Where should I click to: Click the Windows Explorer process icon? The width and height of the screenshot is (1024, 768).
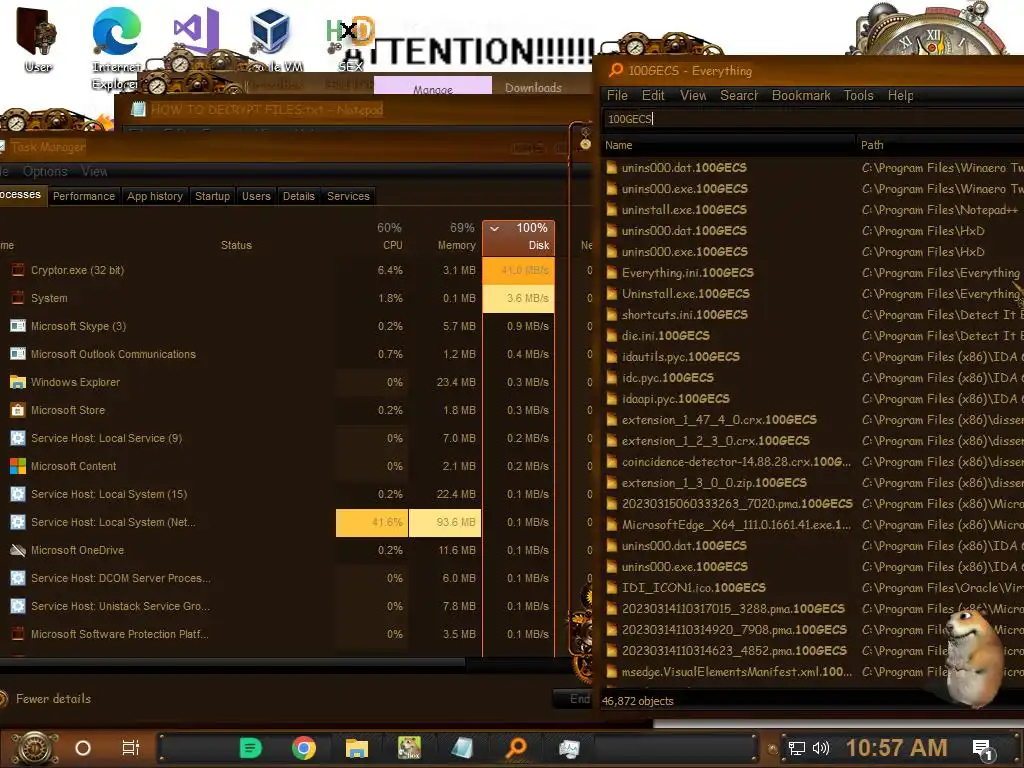click(x=18, y=382)
